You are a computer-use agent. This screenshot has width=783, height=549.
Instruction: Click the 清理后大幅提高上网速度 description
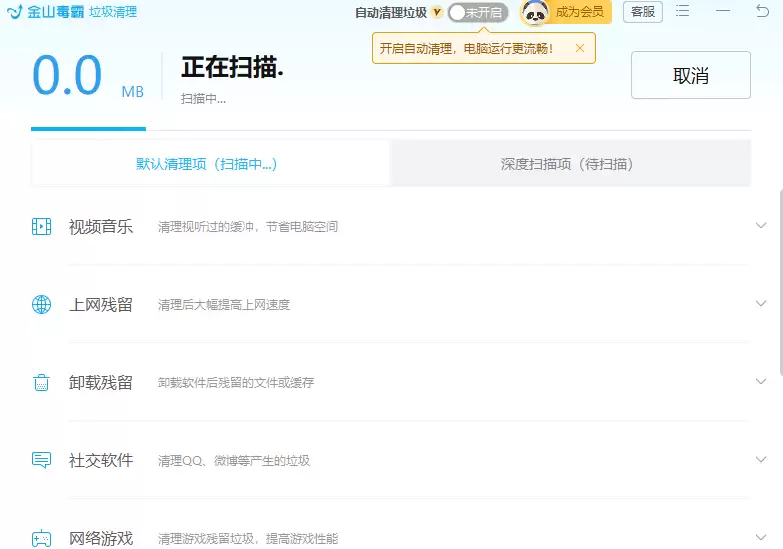click(x=224, y=305)
